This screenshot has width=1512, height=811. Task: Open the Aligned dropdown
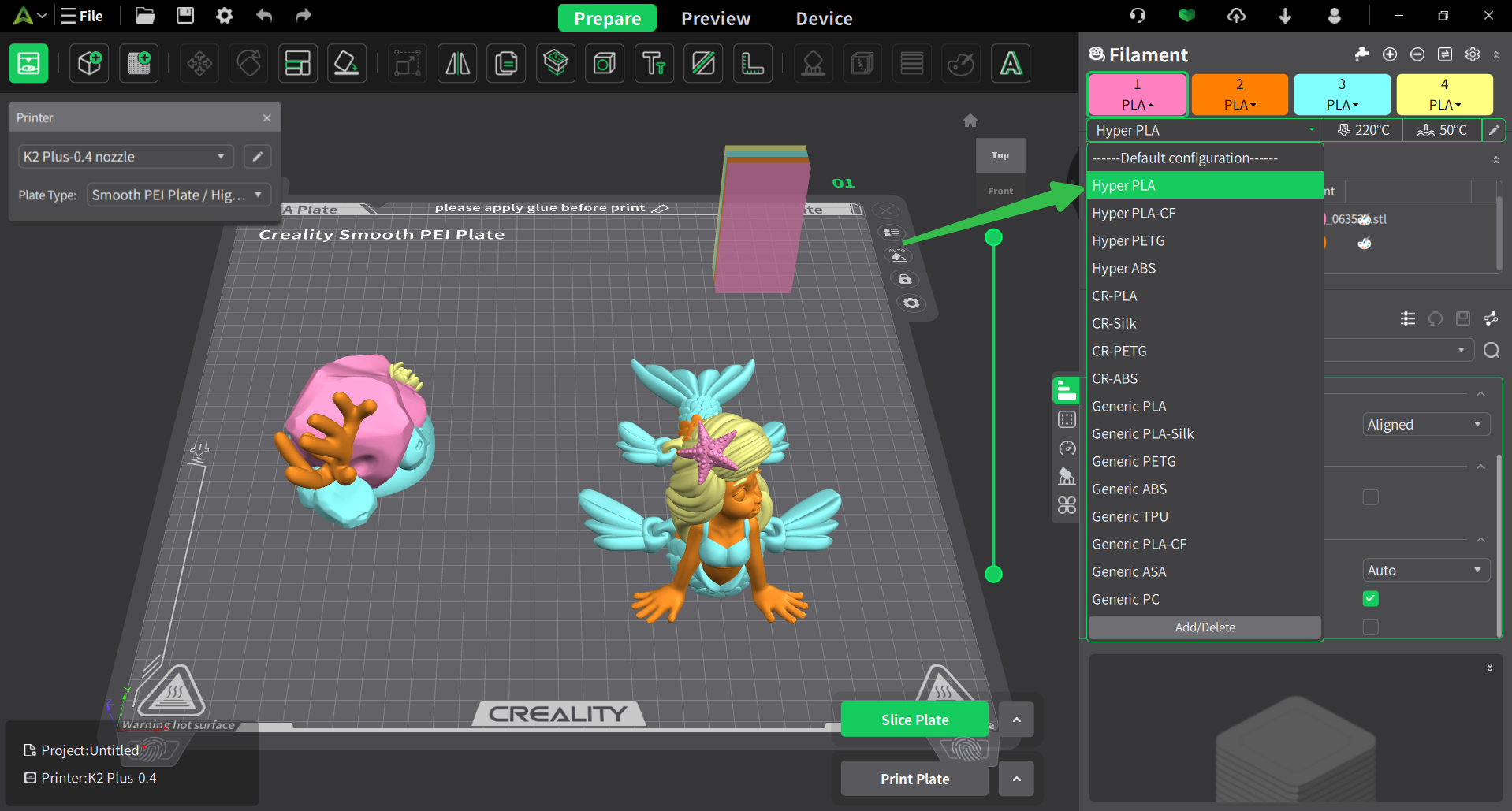point(1426,425)
